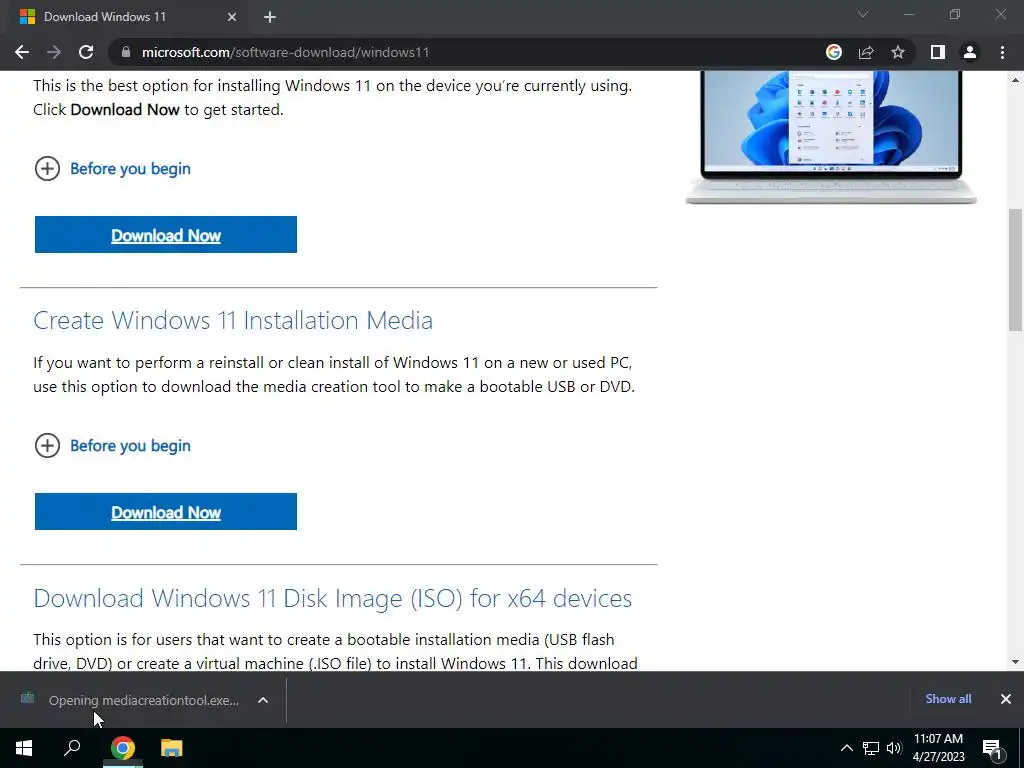Open File Explorer from the taskbar
The width and height of the screenshot is (1024, 768).
(x=172, y=748)
